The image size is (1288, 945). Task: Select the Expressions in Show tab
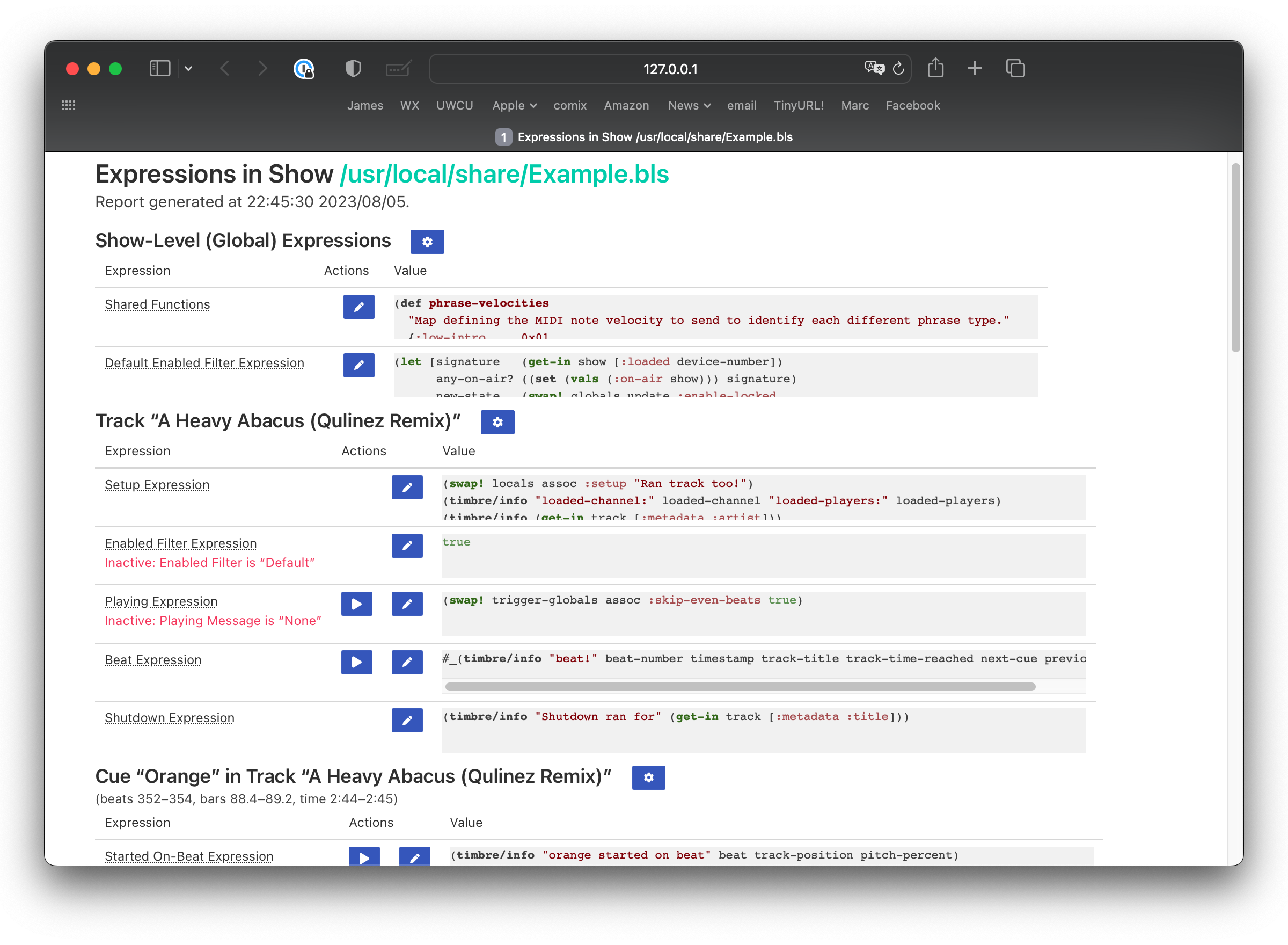click(x=643, y=137)
